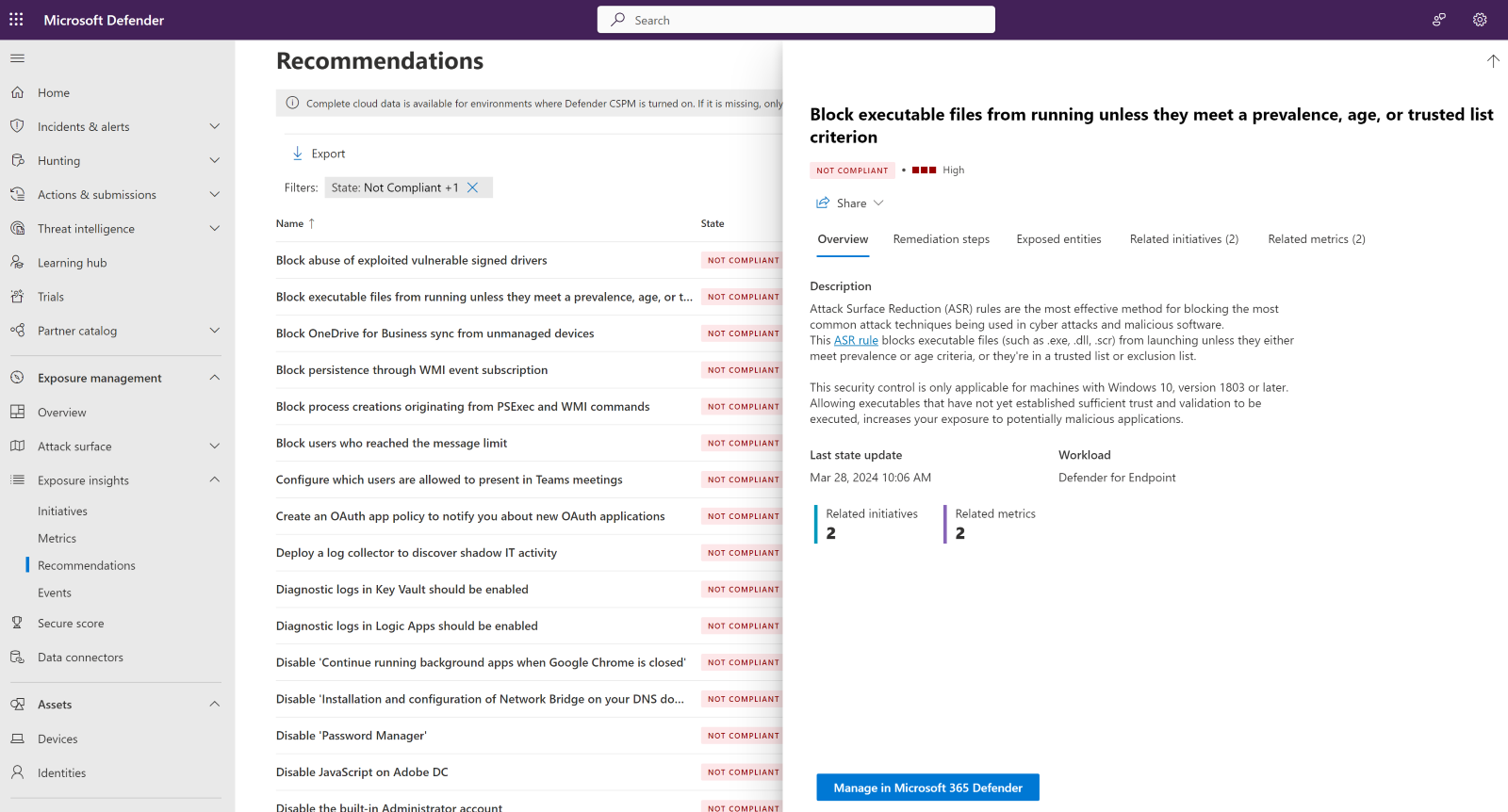Open Settings gear in the top bar
Image resolution: width=1508 pixels, height=812 pixels.
[1479, 19]
